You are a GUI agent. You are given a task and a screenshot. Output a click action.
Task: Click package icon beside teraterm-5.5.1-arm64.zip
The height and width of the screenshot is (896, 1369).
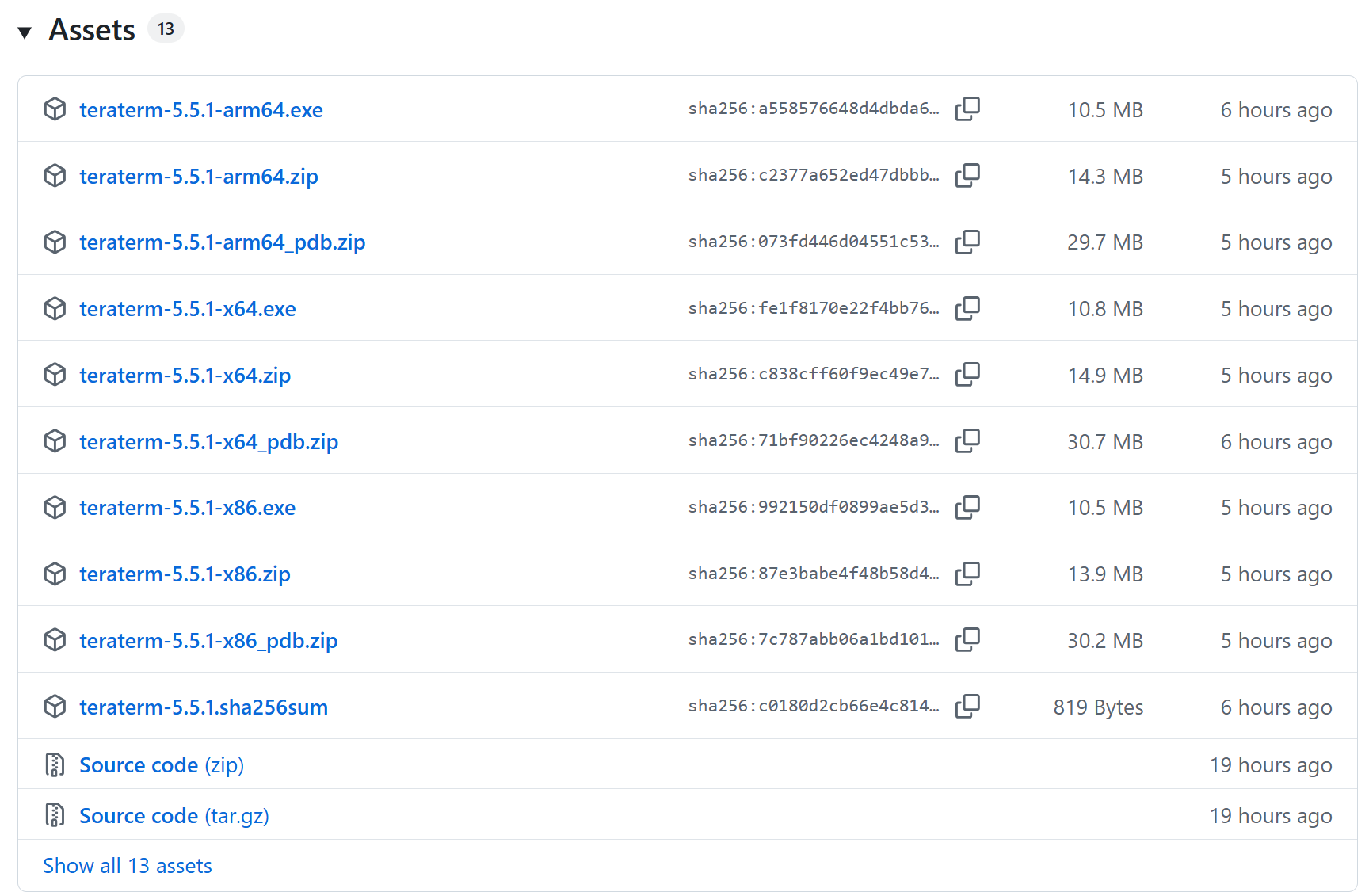[55, 176]
